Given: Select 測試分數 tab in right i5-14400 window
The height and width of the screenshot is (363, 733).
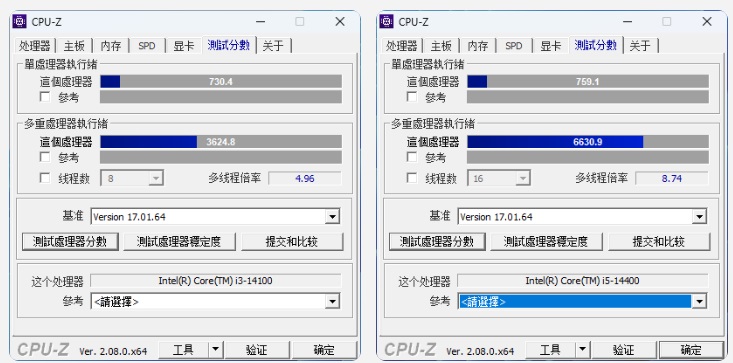Looking at the screenshot, I should pos(596,45).
